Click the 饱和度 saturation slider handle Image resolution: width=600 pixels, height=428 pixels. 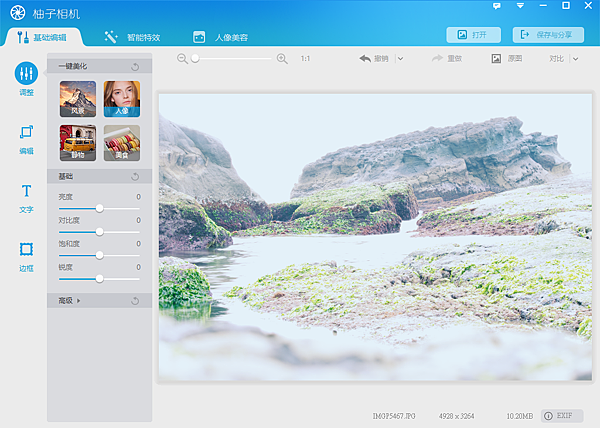99,255
